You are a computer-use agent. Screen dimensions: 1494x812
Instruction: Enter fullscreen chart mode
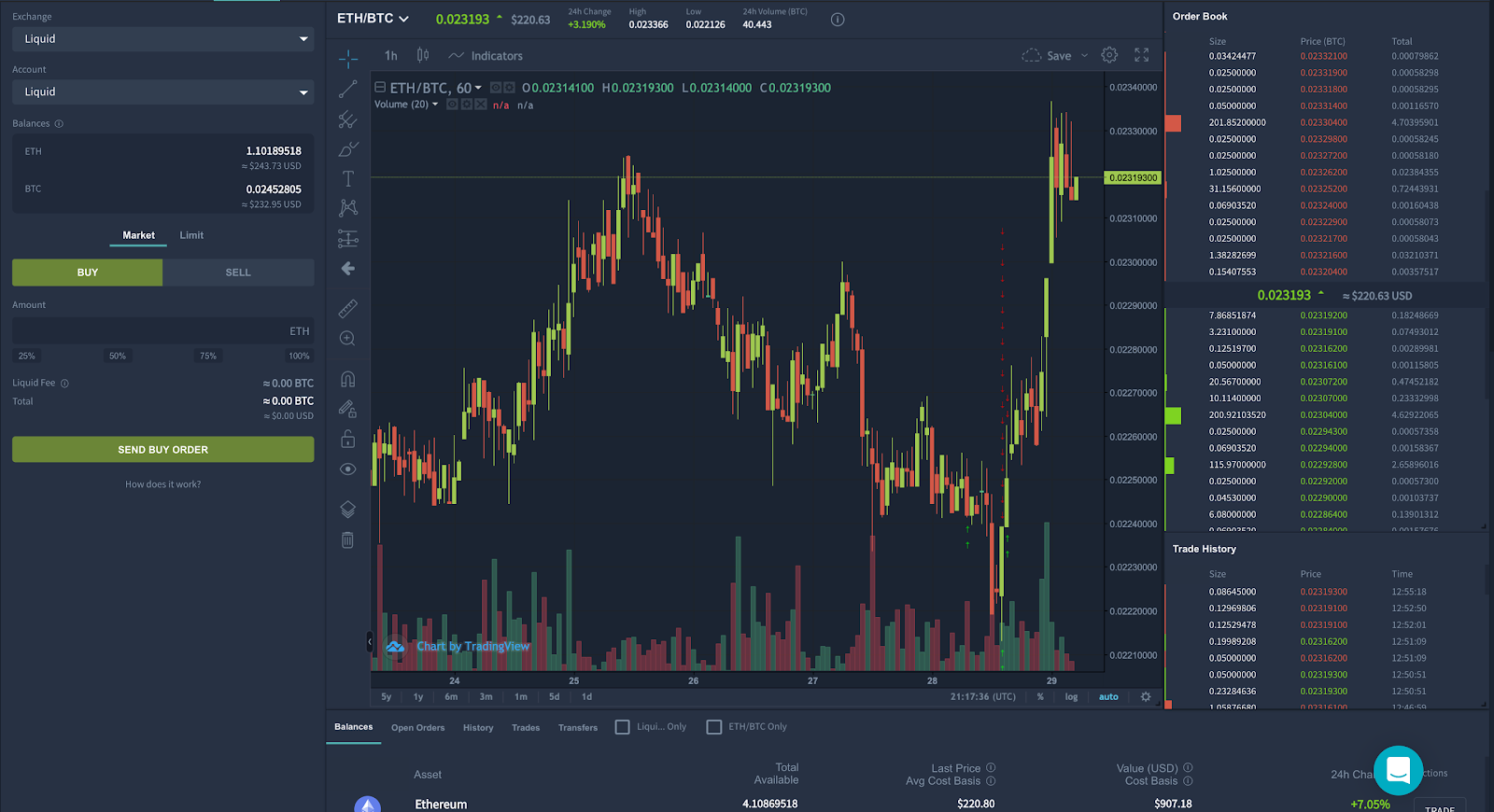[x=1141, y=55]
